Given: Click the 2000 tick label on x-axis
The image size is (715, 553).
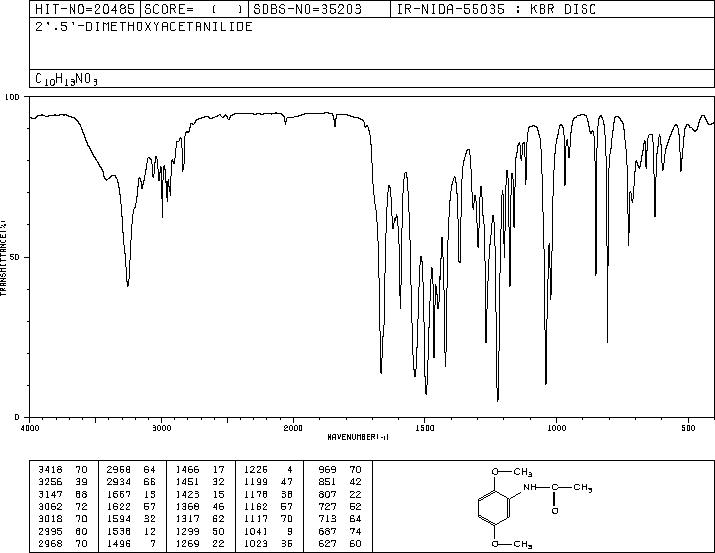Looking at the screenshot, I should pos(293,428).
